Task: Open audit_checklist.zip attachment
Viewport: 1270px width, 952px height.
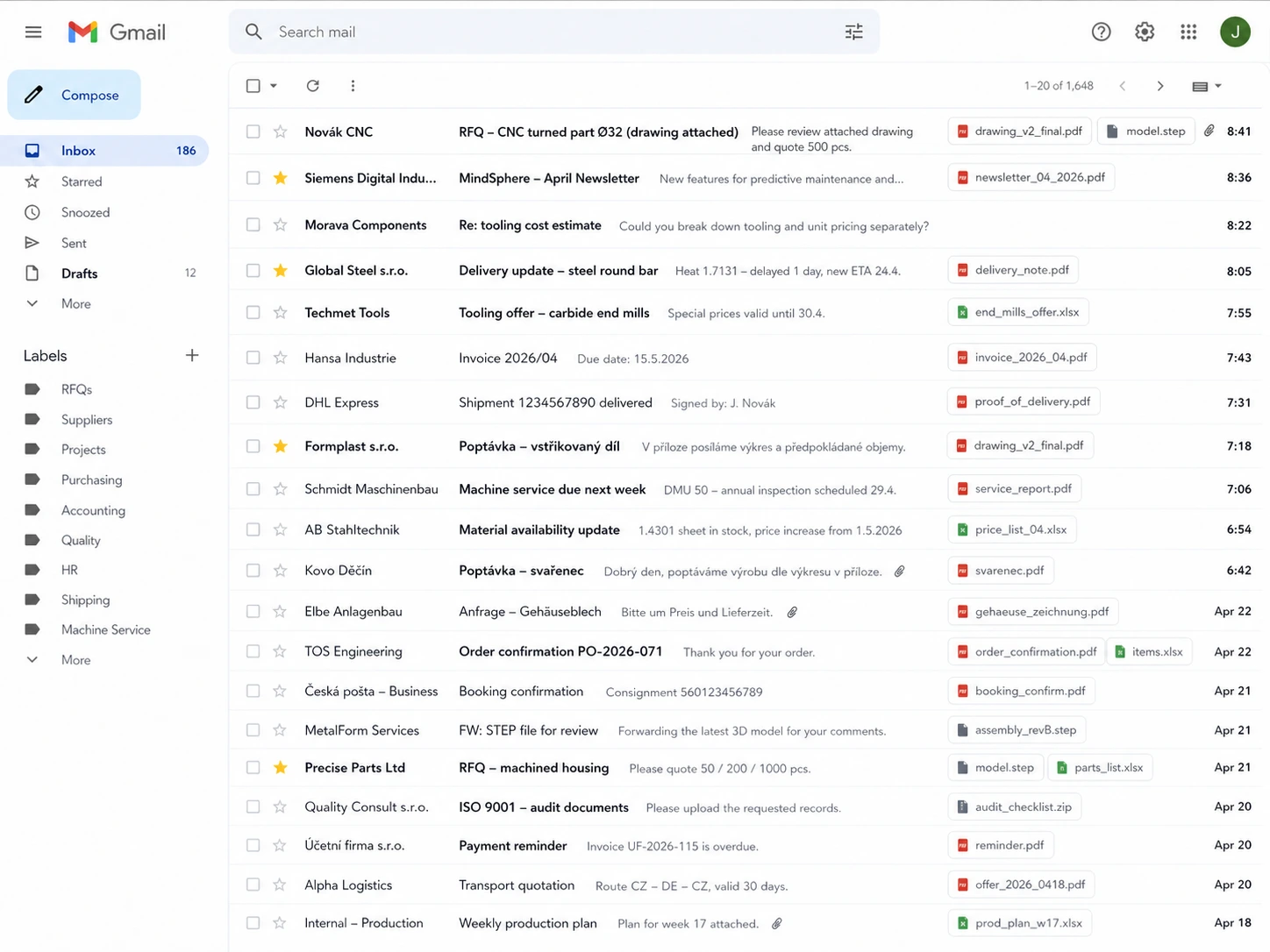Action: point(1015,806)
